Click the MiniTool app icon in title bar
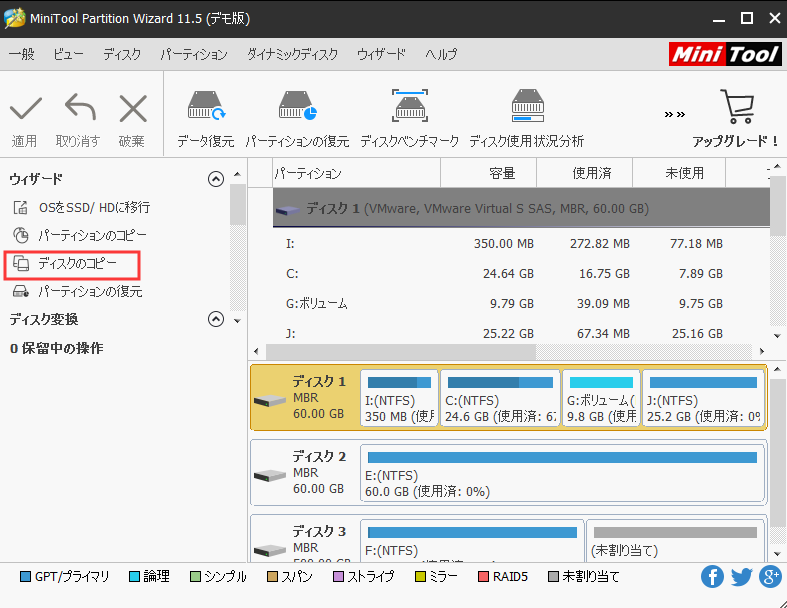 point(14,18)
